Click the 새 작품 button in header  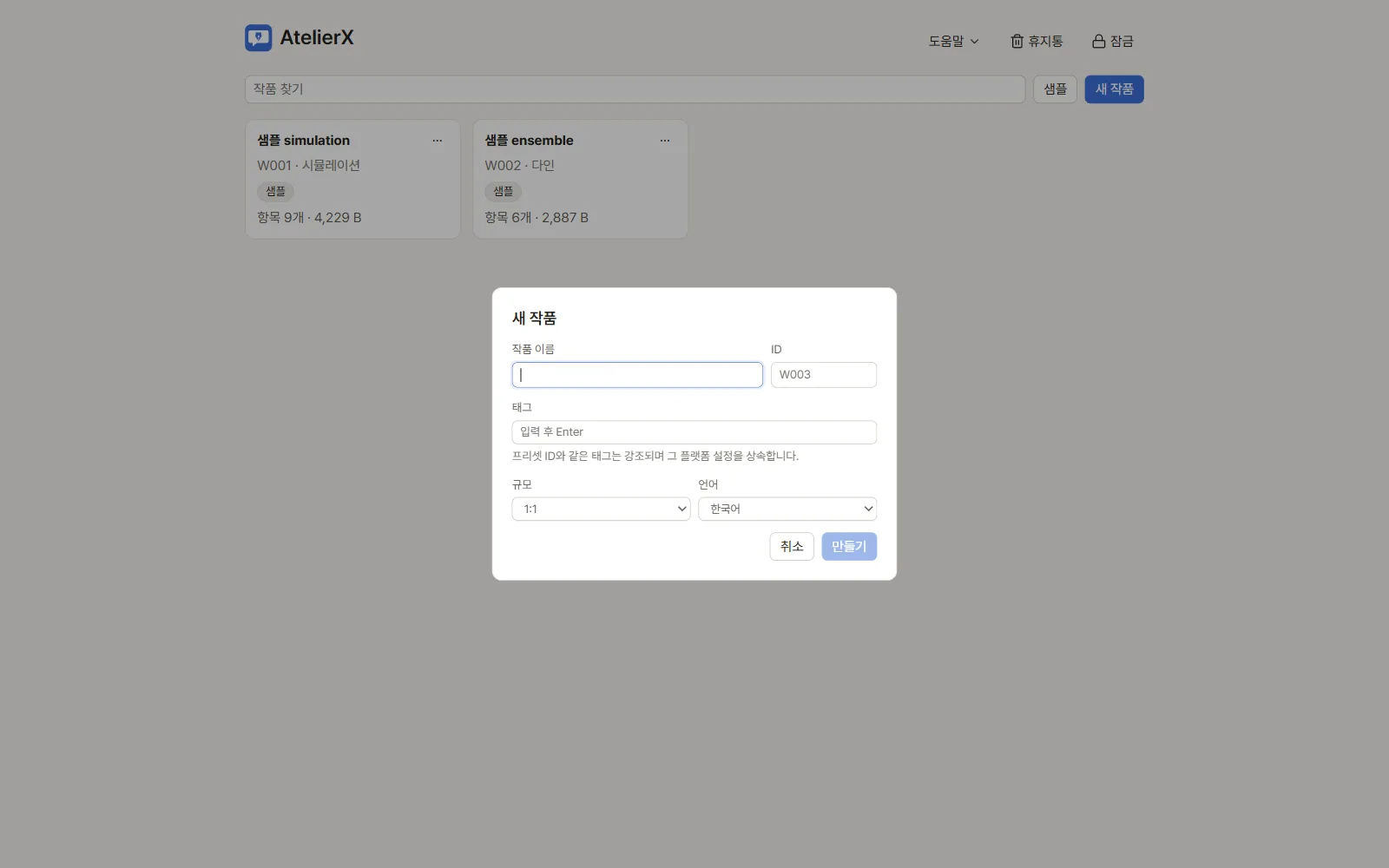click(1114, 89)
